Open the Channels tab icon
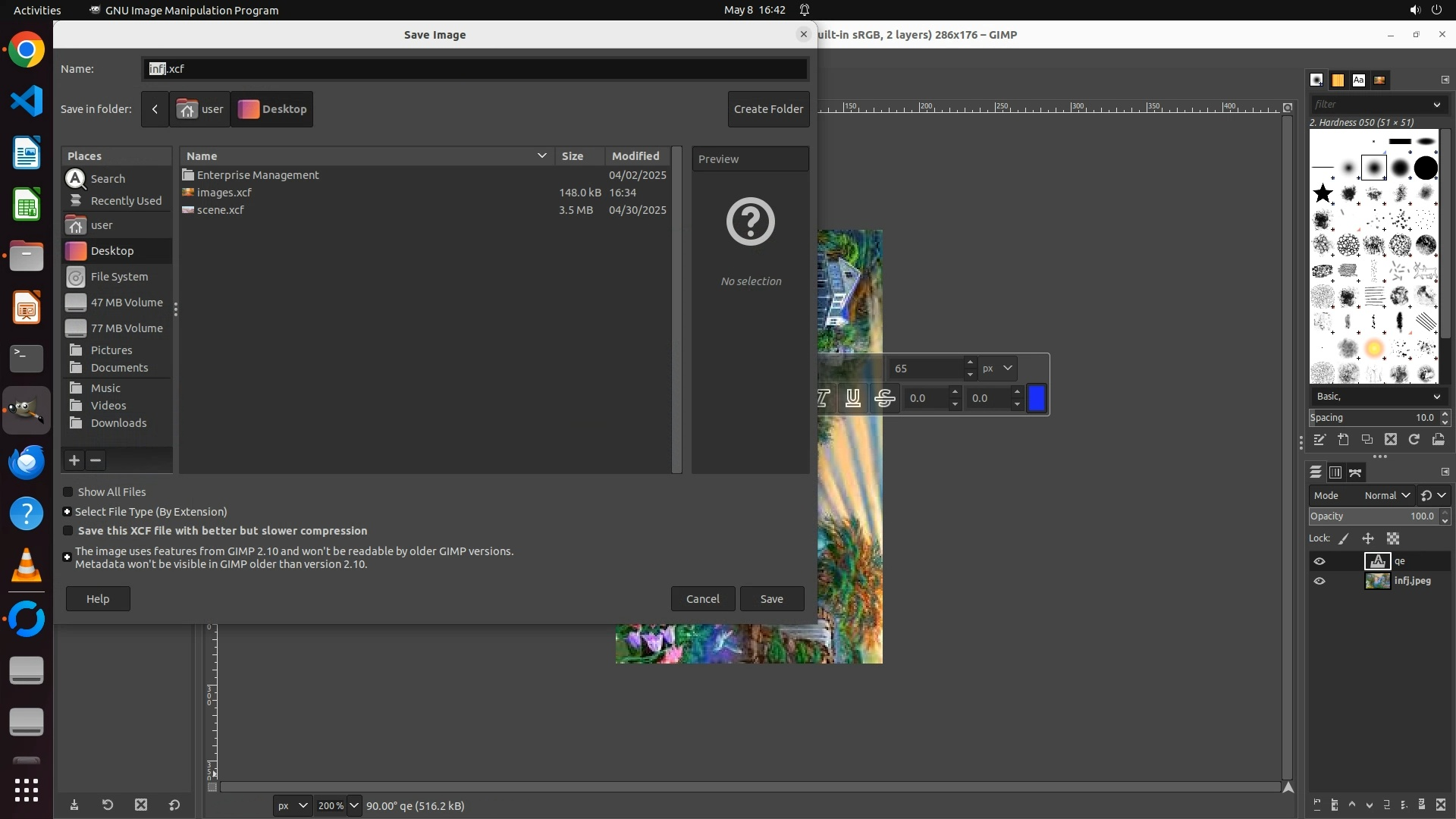Image resolution: width=1456 pixels, height=819 pixels. click(x=1335, y=472)
